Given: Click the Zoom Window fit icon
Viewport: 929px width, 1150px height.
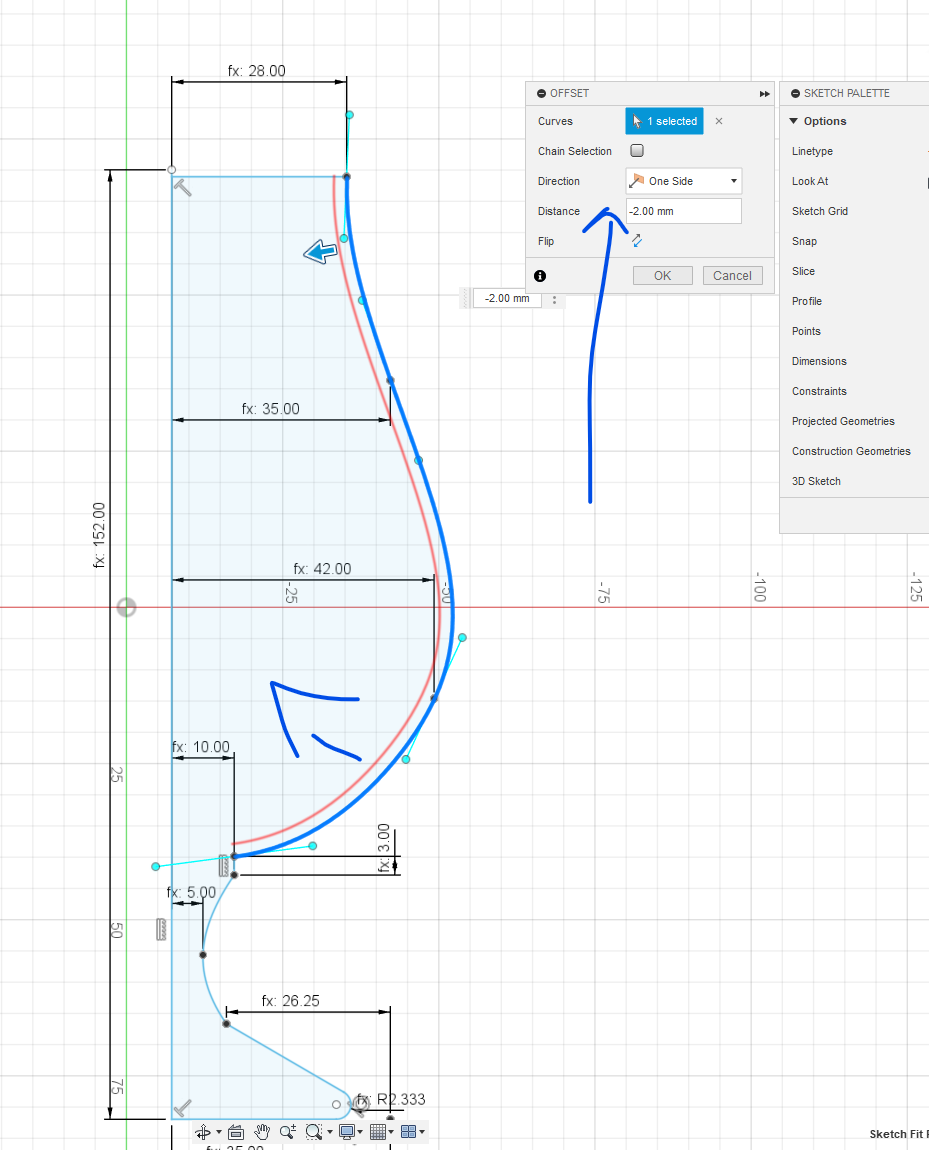Looking at the screenshot, I should tap(314, 1132).
